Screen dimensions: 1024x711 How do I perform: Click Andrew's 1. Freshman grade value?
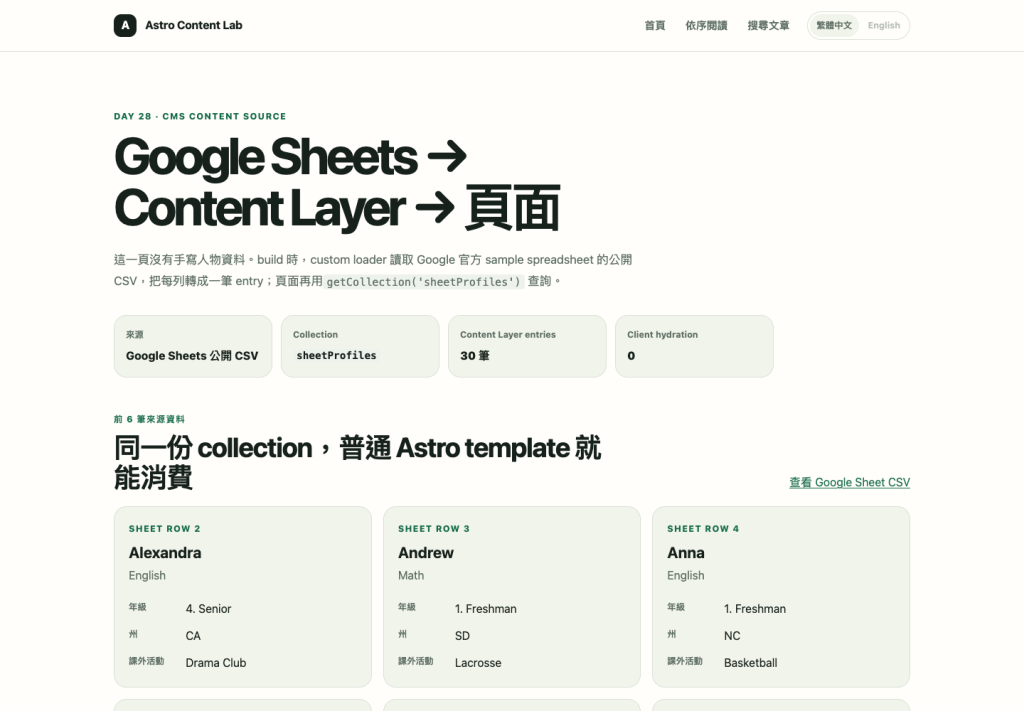[x=486, y=608]
